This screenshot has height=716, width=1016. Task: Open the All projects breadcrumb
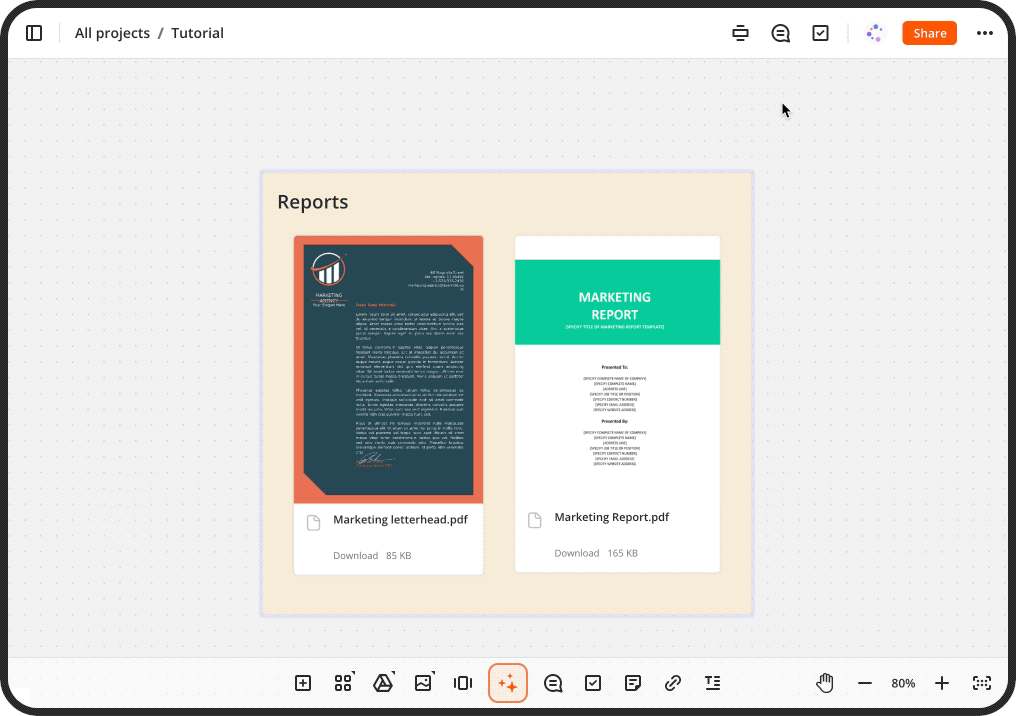coord(112,33)
